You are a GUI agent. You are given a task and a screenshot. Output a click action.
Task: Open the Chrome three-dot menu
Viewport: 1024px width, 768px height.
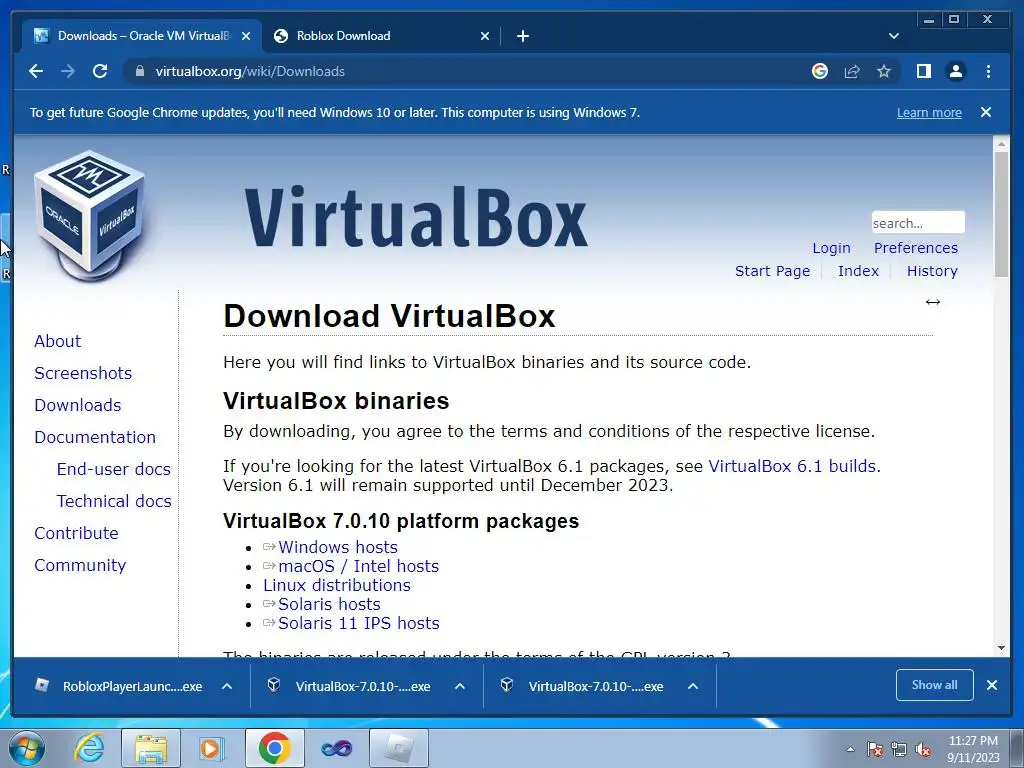point(988,71)
